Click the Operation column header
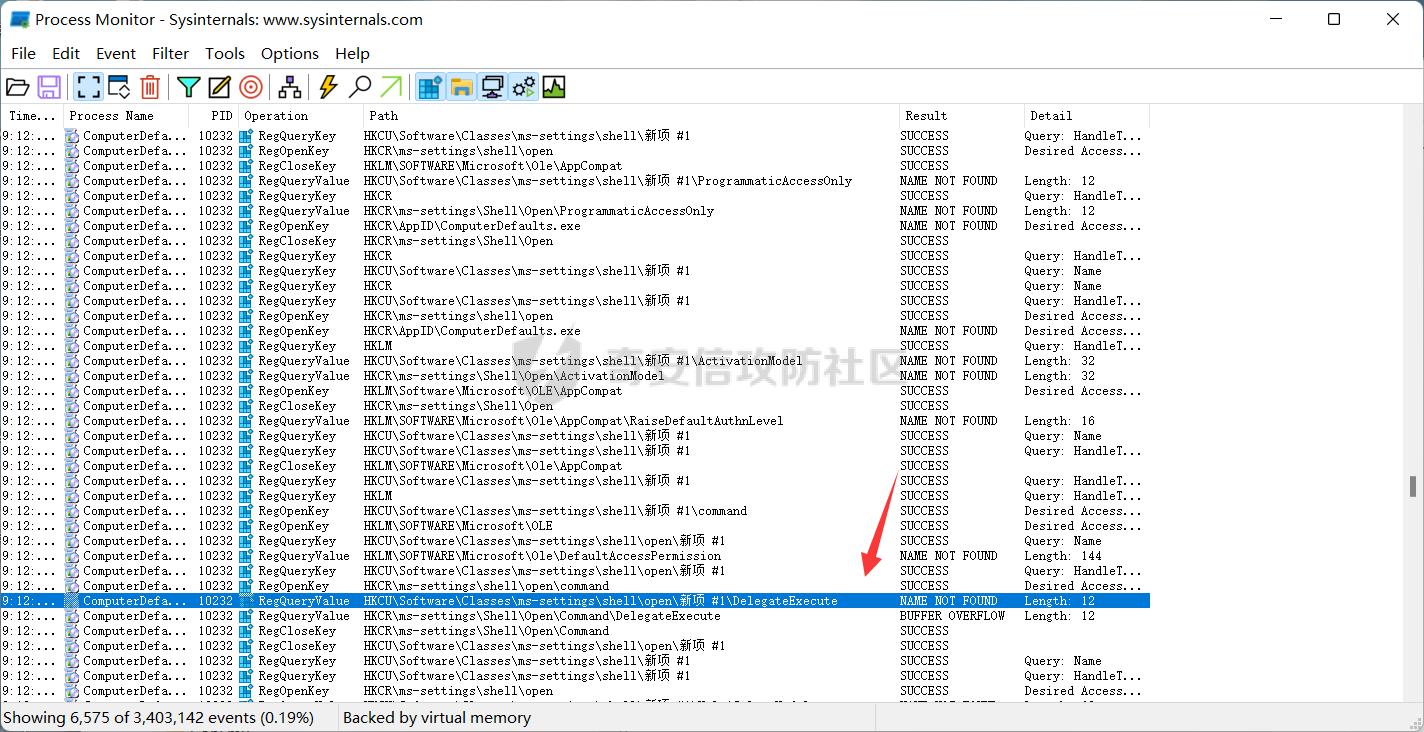Viewport: 1424px width, 732px height. tap(301, 116)
